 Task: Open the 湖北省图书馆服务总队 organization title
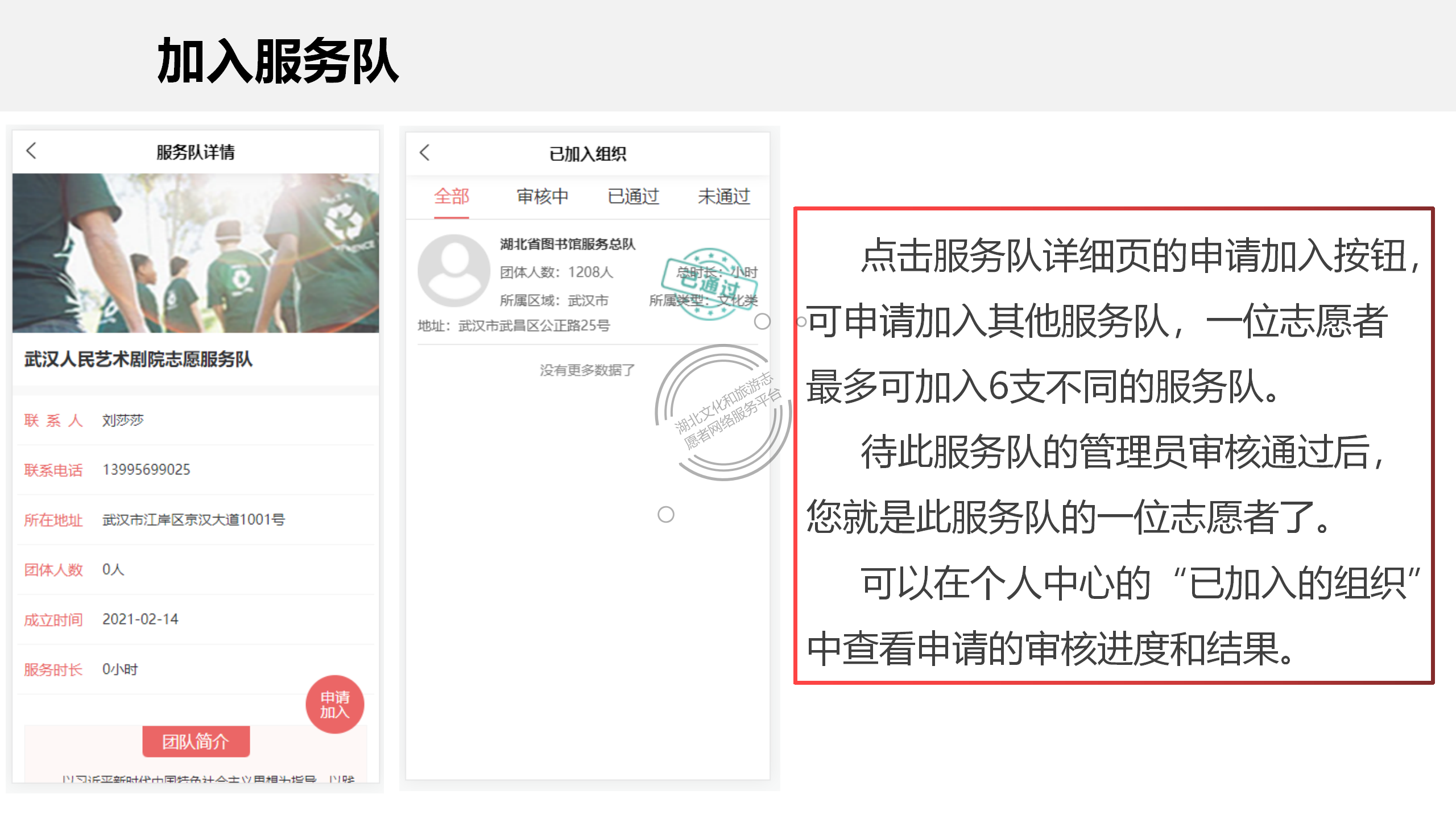(568, 244)
